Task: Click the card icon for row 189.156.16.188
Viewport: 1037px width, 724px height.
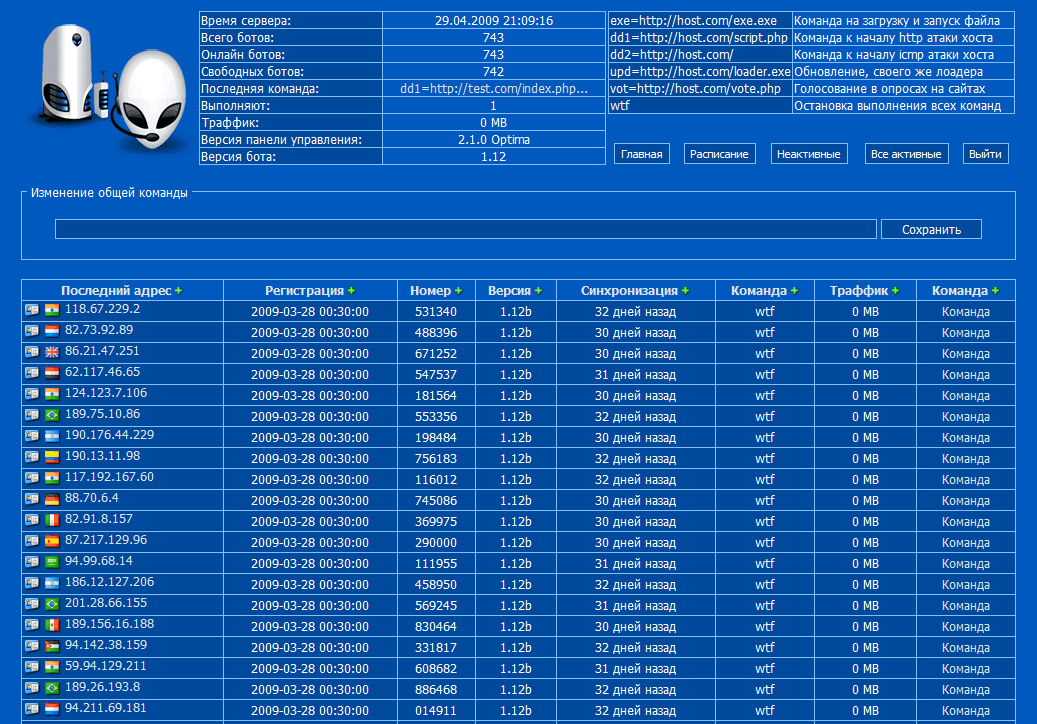Action: [x=32, y=625]
